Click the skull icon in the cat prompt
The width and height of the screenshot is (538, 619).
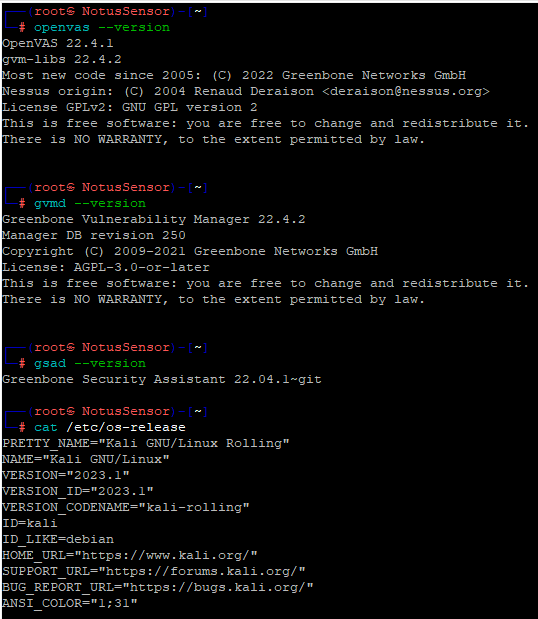pyautogui.click(x=71, y=411)
